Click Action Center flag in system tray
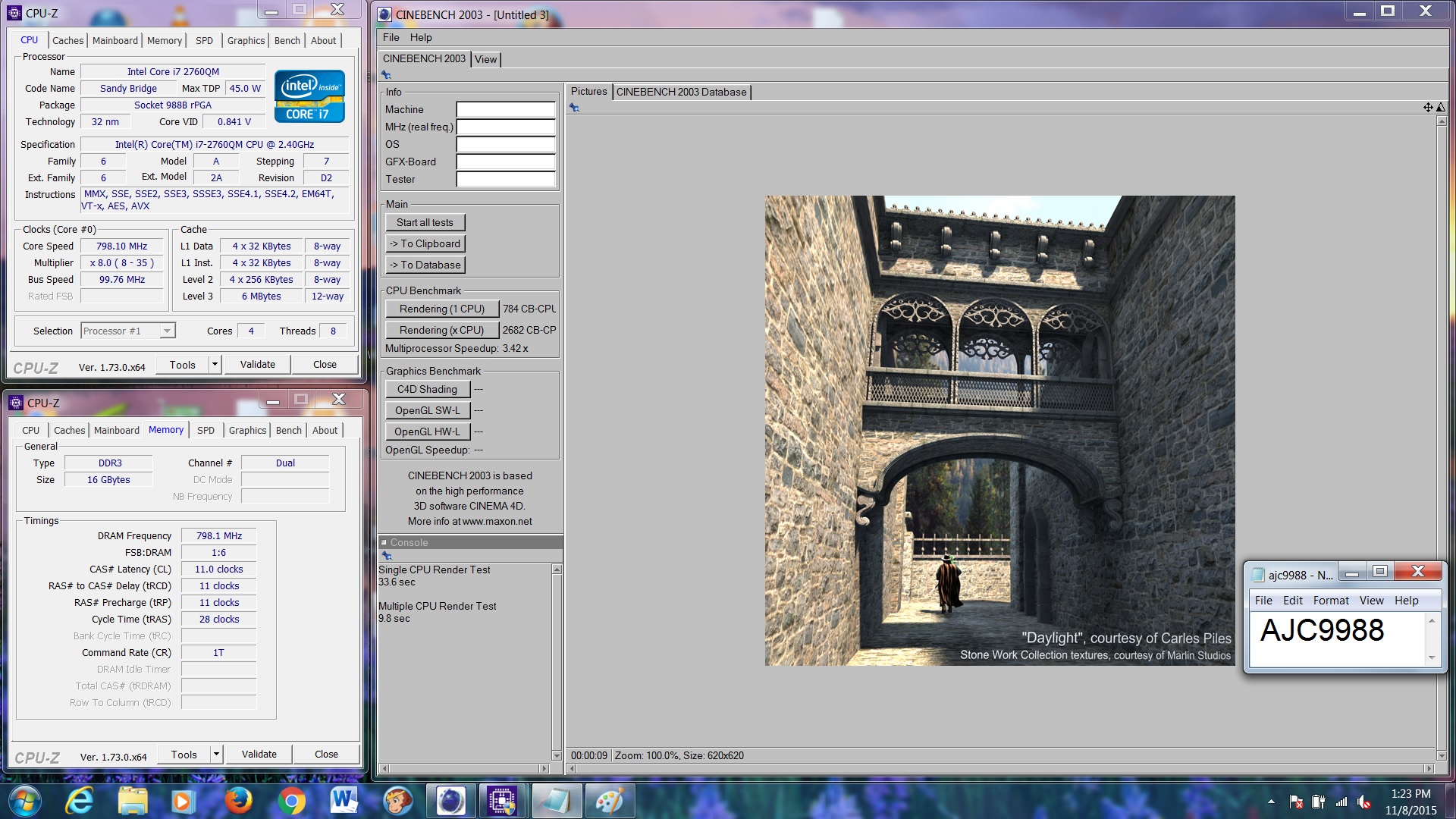This screenshot has height=819, width=1456. pyautogui.click(x=1296, y=802)
